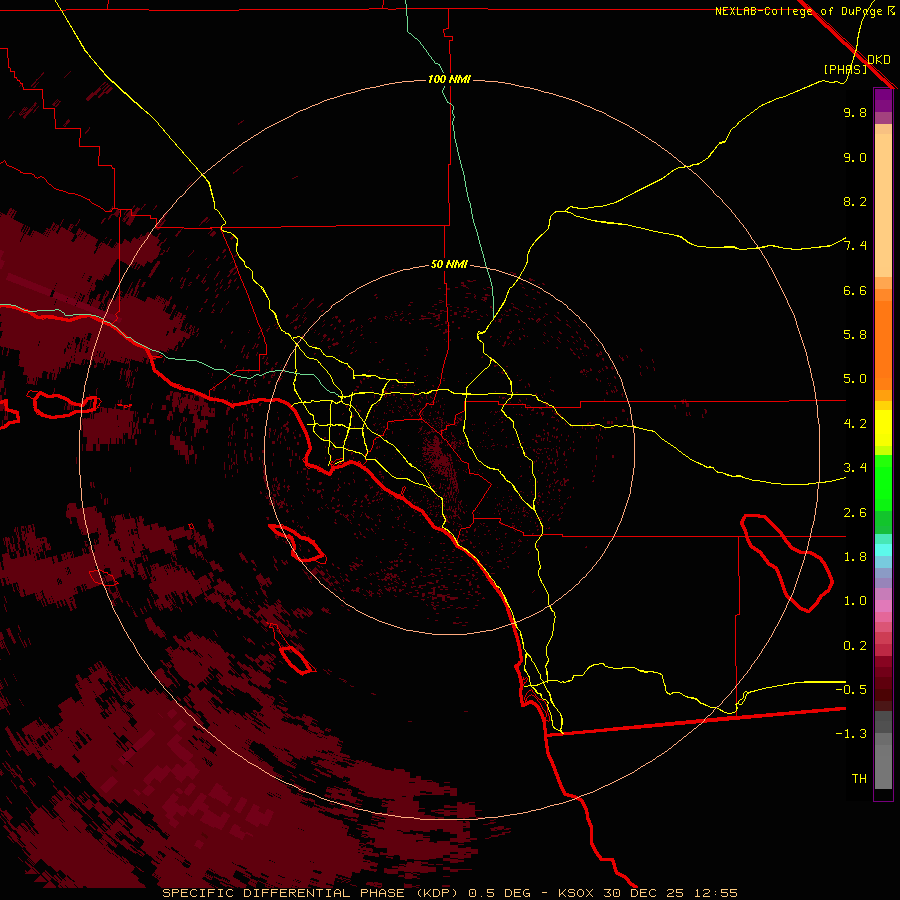Image resolution: width=900 pixels, height=900 pixels.
Task: Click the 4.2 value on color scale
Action: [x=855, y=424]
